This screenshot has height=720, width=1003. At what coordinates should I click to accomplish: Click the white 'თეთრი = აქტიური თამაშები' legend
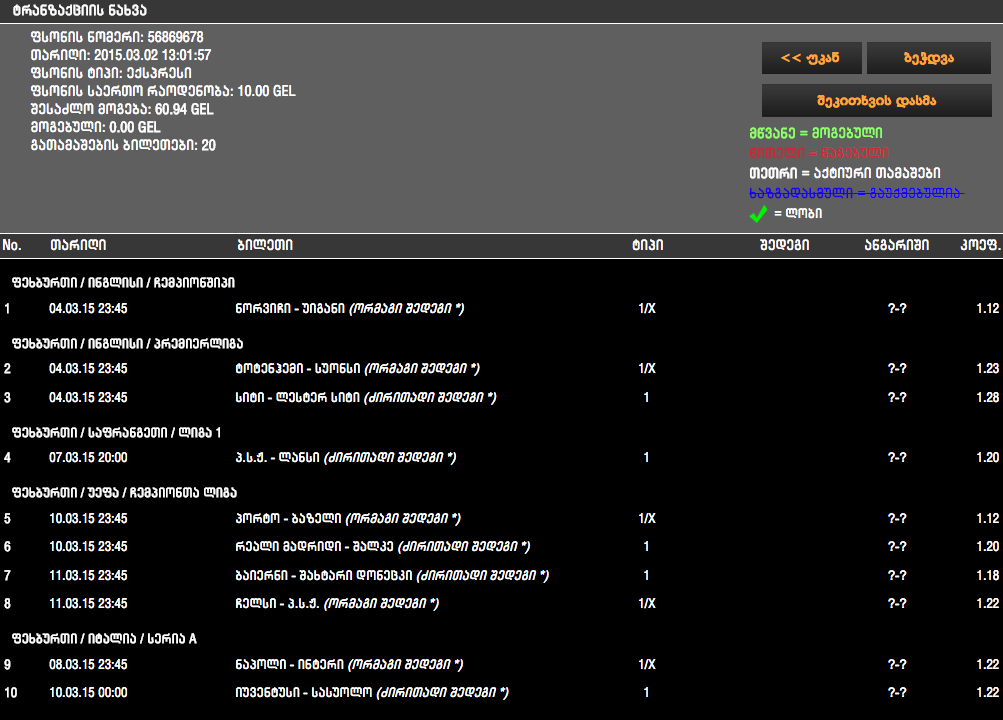click(845, 173)
